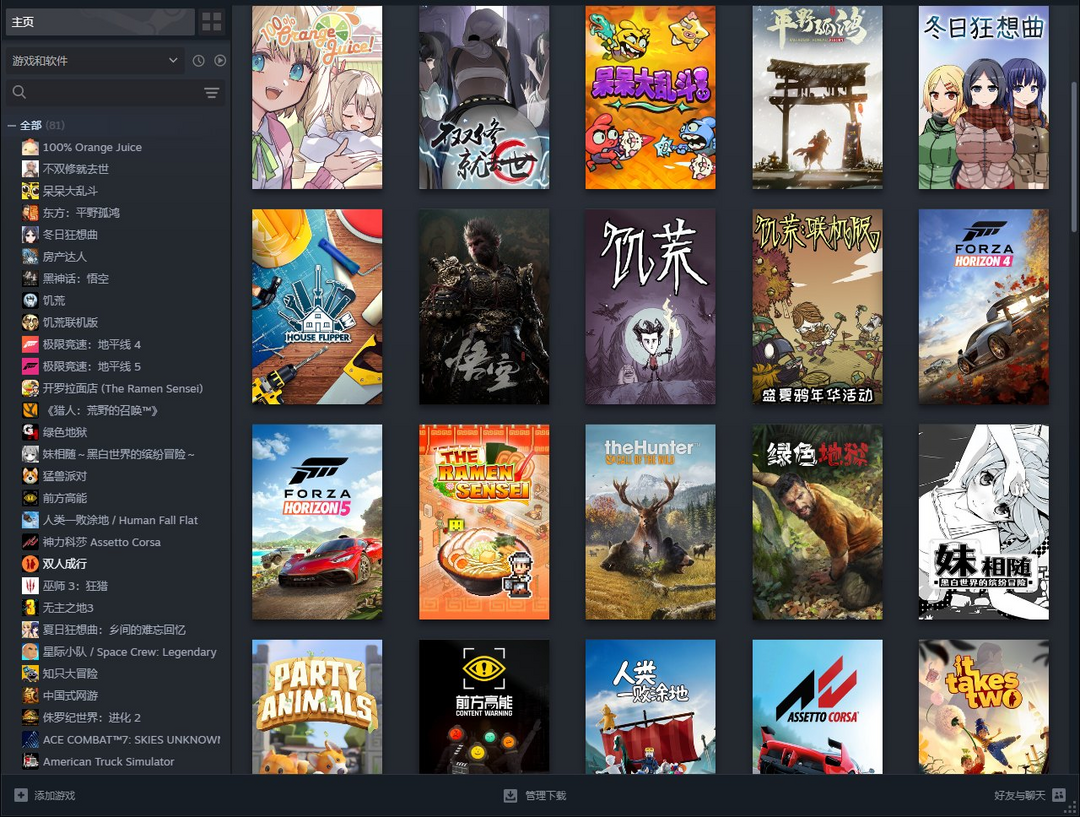Click the 极限竞速: 地平线 5 list icon
This screenshot has width=1080, height=817.
coord(30,366)
